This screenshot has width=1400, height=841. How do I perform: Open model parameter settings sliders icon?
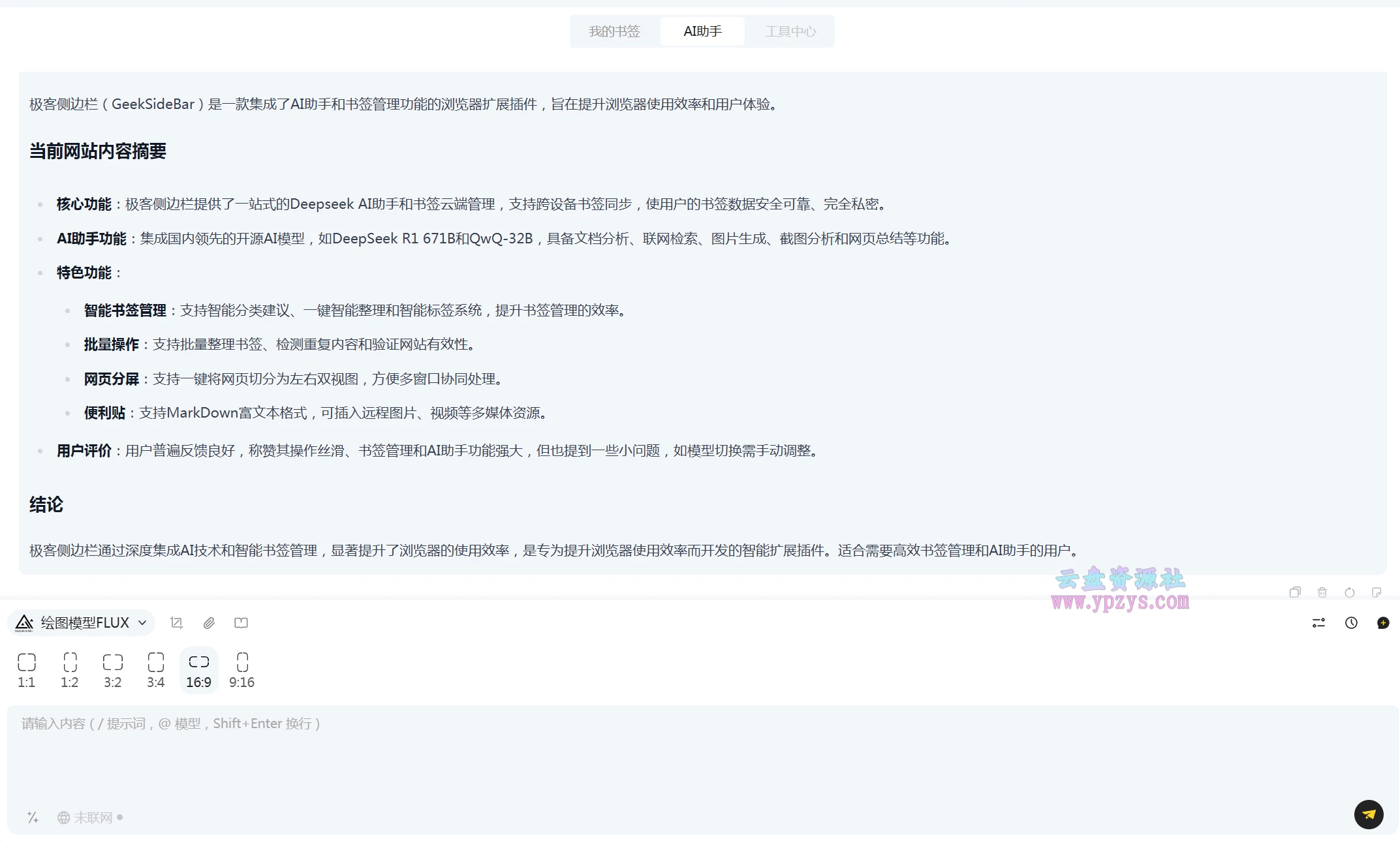coord(1318,623)
